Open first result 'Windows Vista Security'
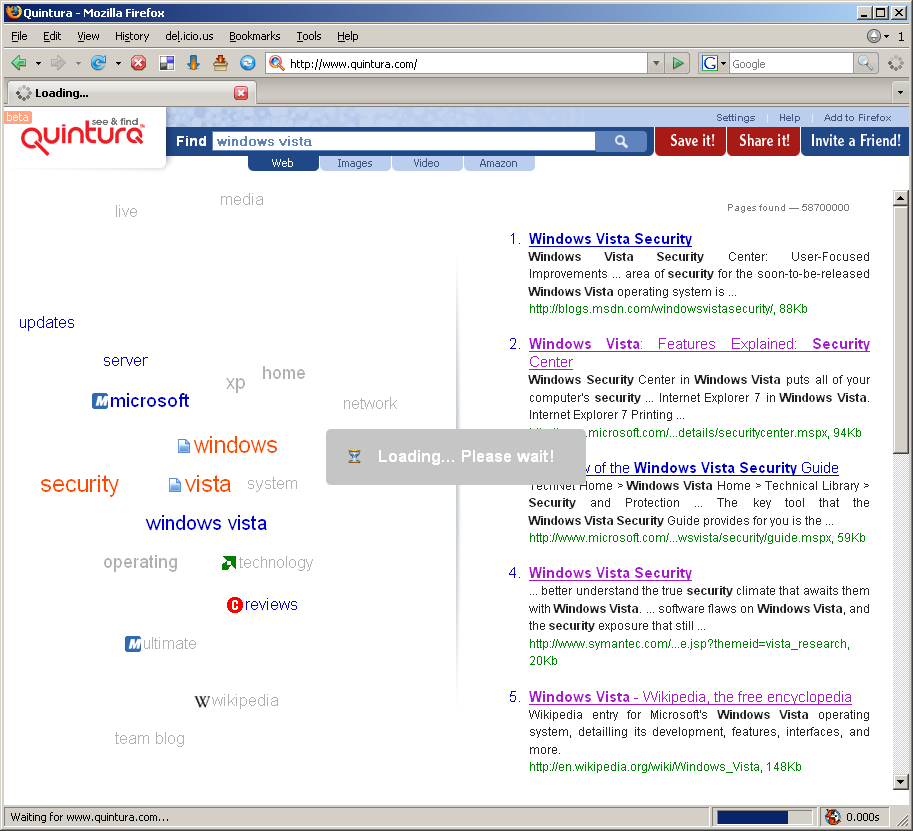913x831 pixels. [610, 239]
